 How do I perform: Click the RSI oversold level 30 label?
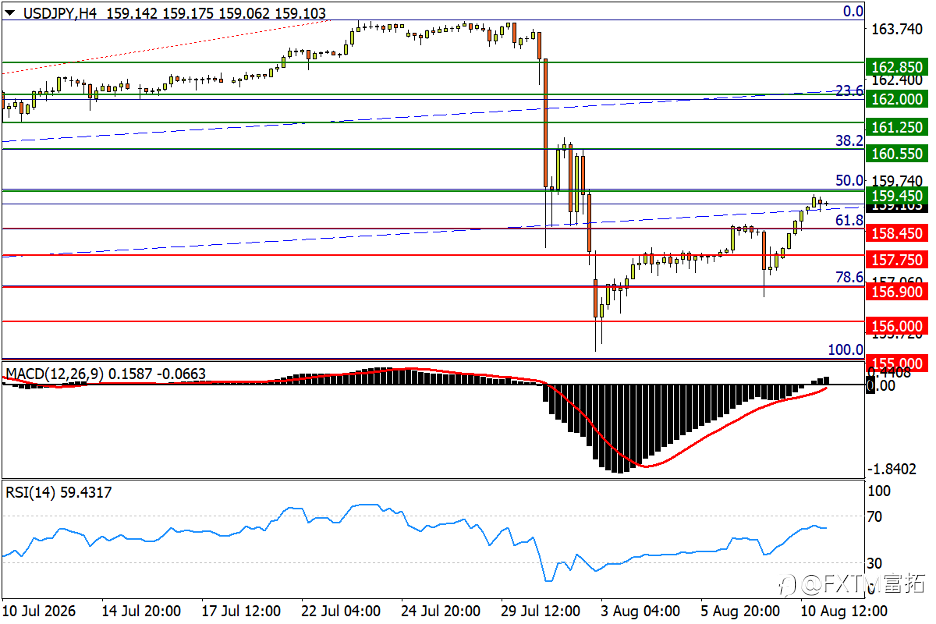(x=875, y=563)
